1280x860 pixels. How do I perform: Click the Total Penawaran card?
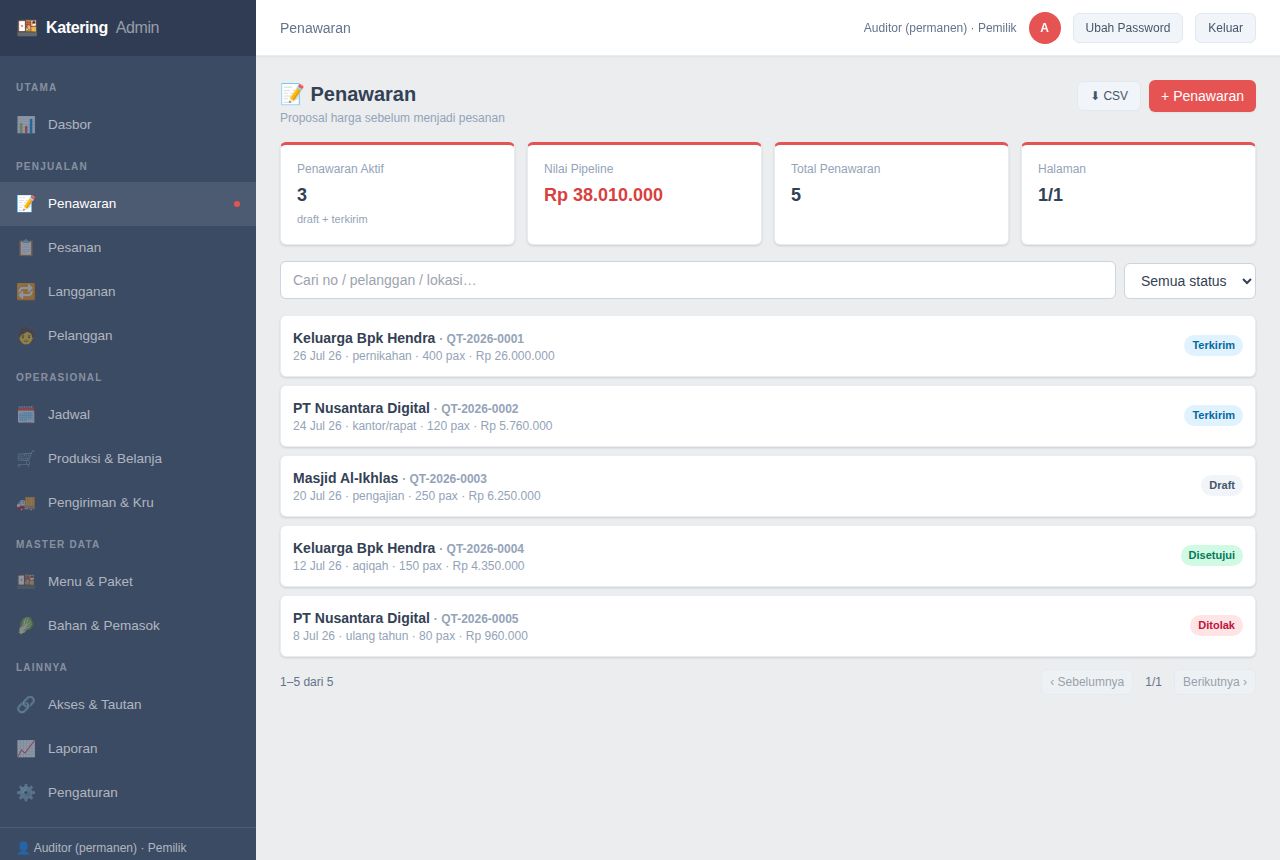coord(892,194)
